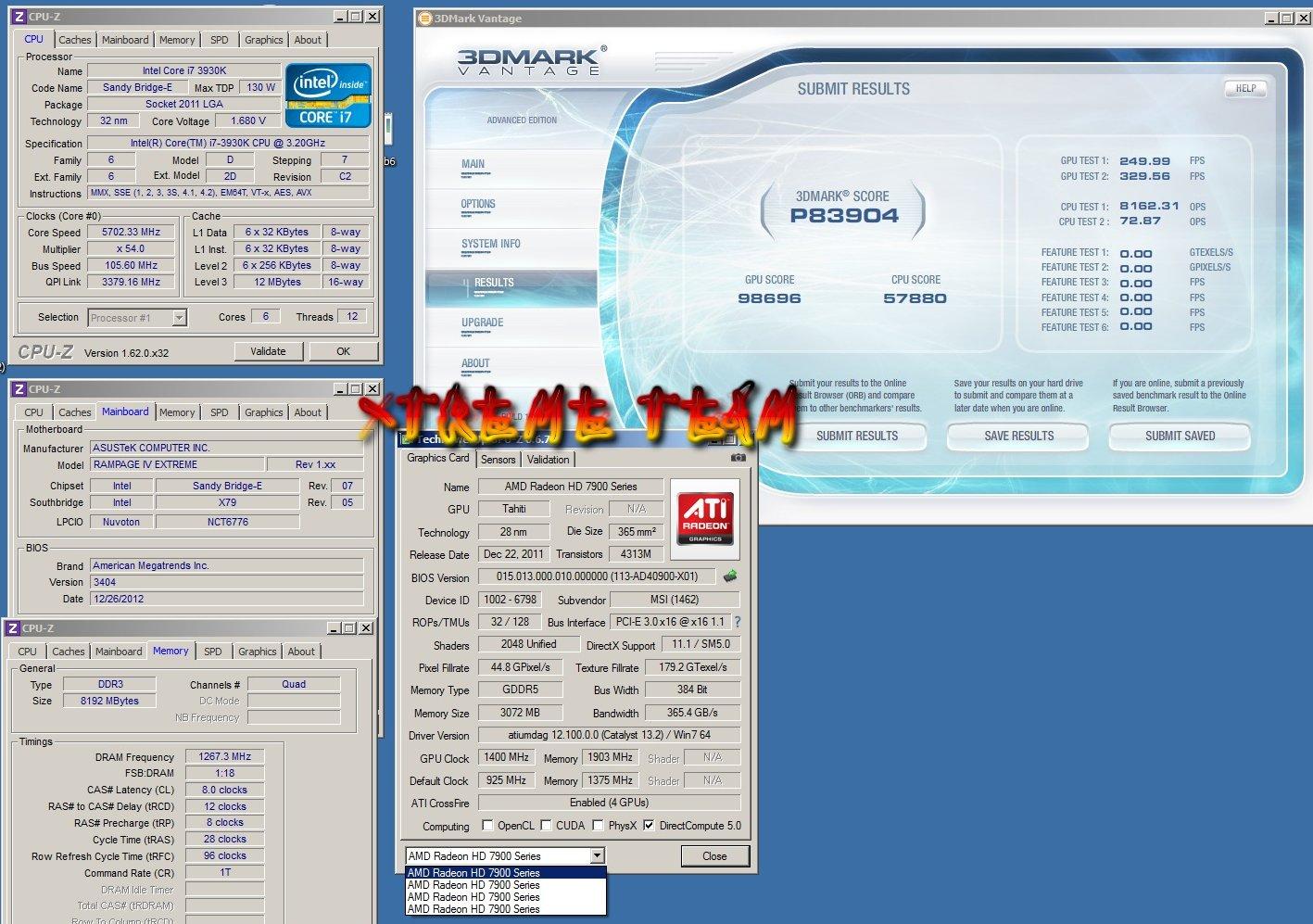The image size is (1313, 924).
Task: Click the Core Speed 5702.33 MHz value
Action: pyautogui.click(x=132, y=233)
